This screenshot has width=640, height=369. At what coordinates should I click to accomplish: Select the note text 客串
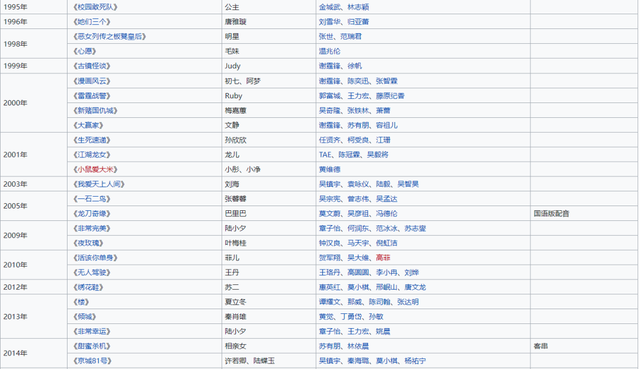(x=541, y=346)
